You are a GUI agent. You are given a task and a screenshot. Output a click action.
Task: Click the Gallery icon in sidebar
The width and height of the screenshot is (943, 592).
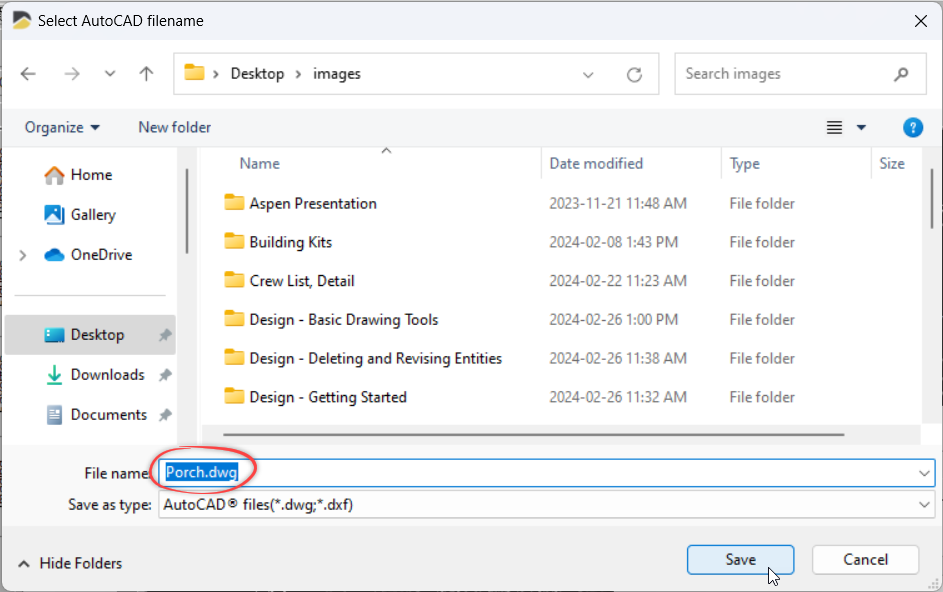pos(54,215)
